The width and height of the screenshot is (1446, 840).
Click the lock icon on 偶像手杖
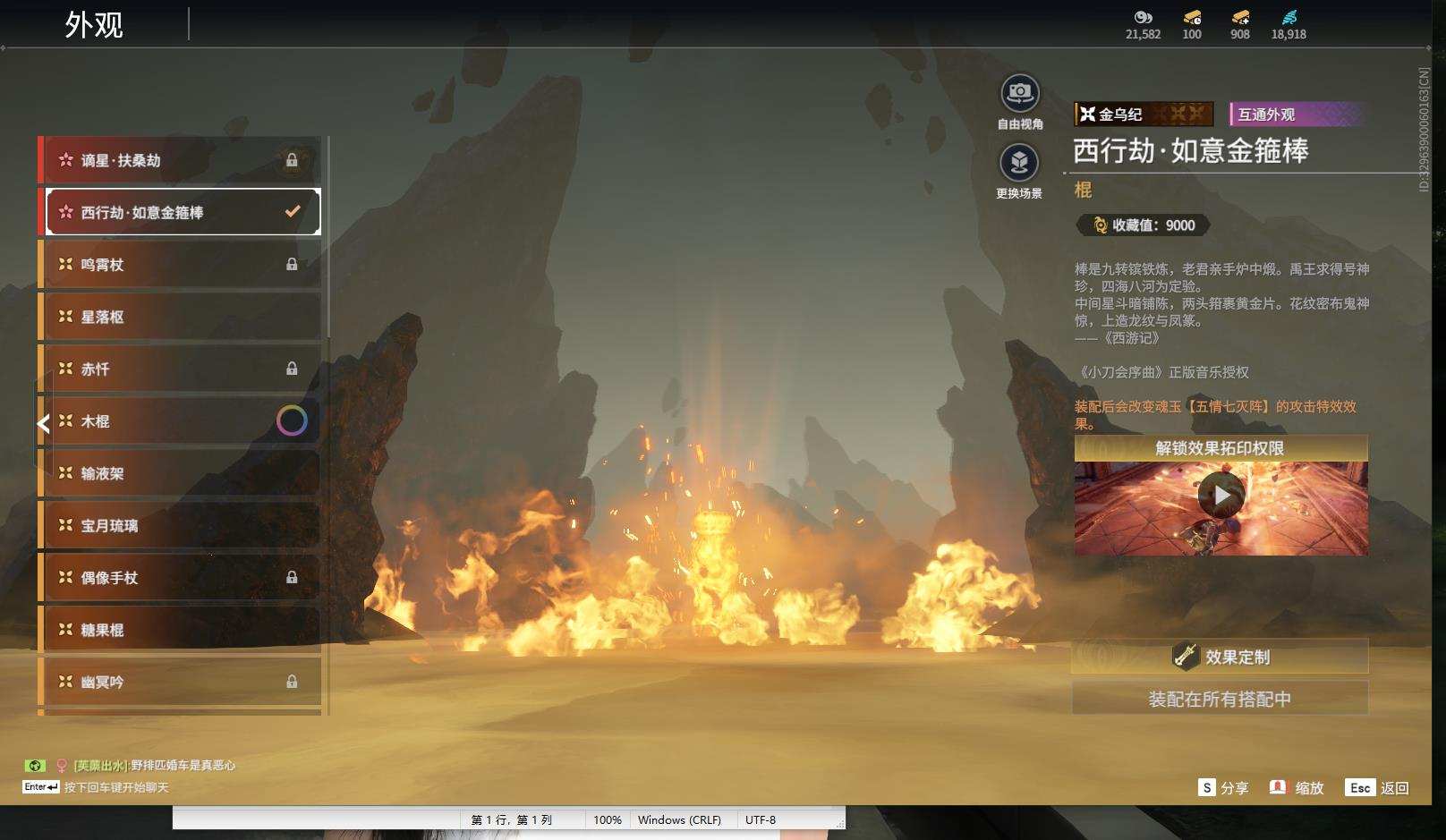tap(292, 577)
